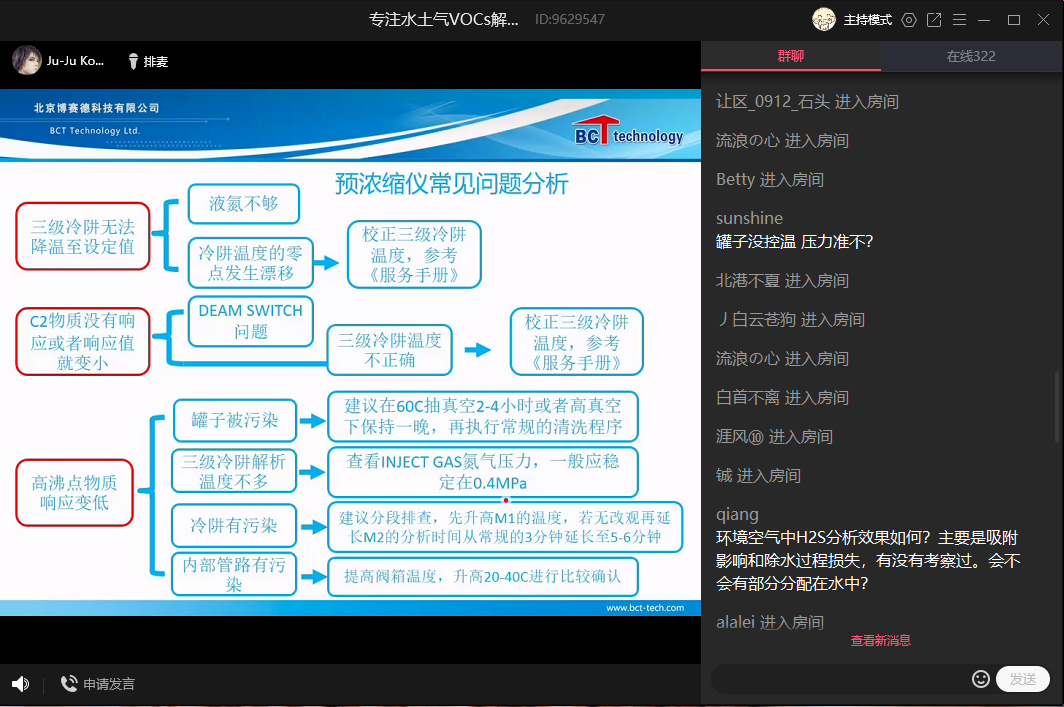Mute the volume speaker icon

pos(20,684)
